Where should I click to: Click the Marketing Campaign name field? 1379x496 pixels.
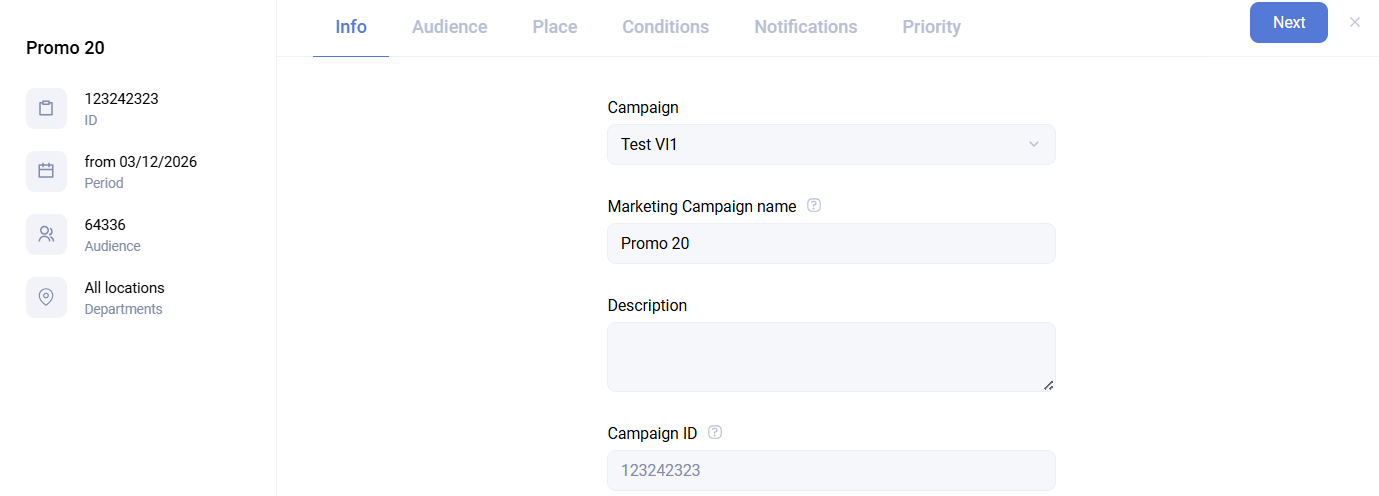[x=830, y=243]
